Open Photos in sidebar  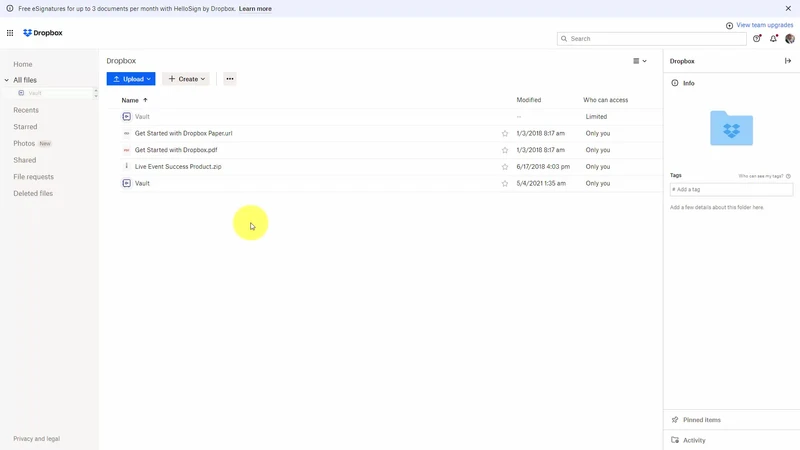tap(24, 143)
